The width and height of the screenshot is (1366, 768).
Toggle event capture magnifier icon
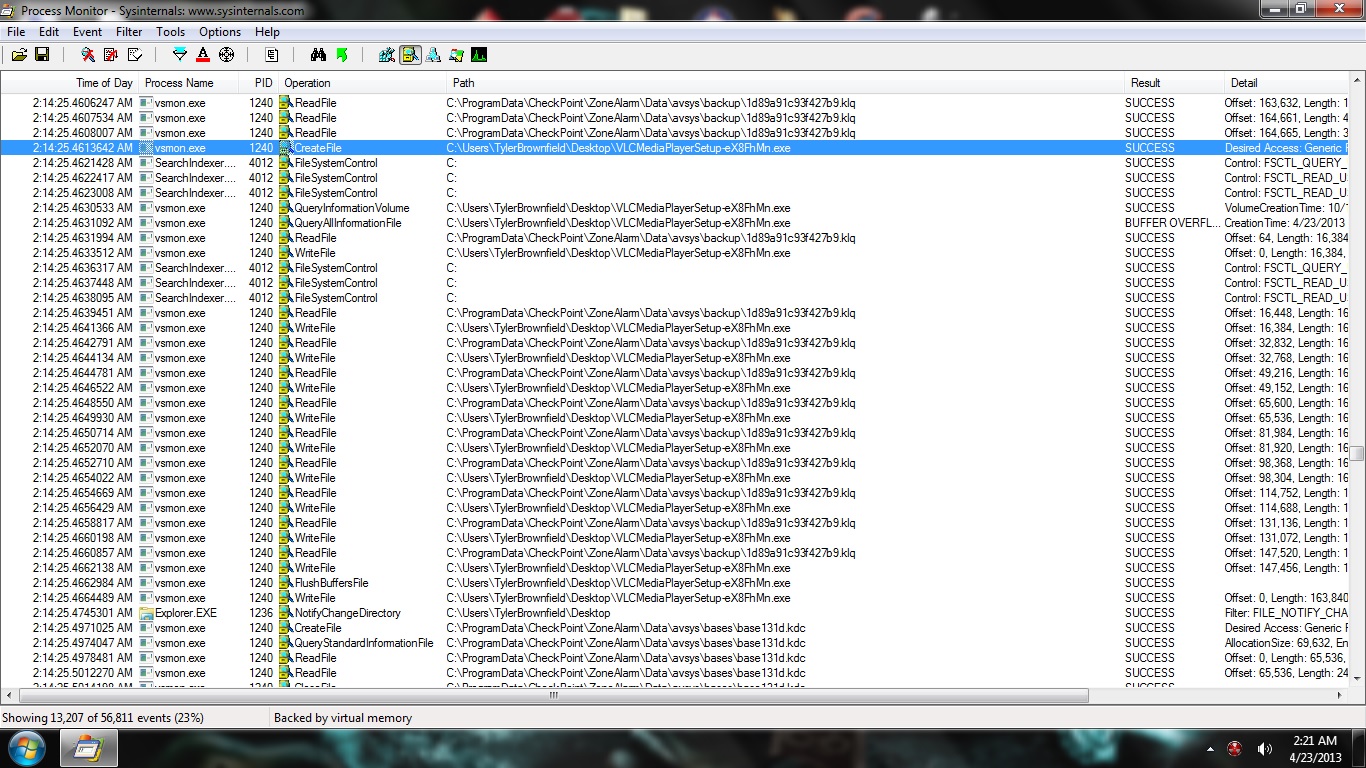88,55
